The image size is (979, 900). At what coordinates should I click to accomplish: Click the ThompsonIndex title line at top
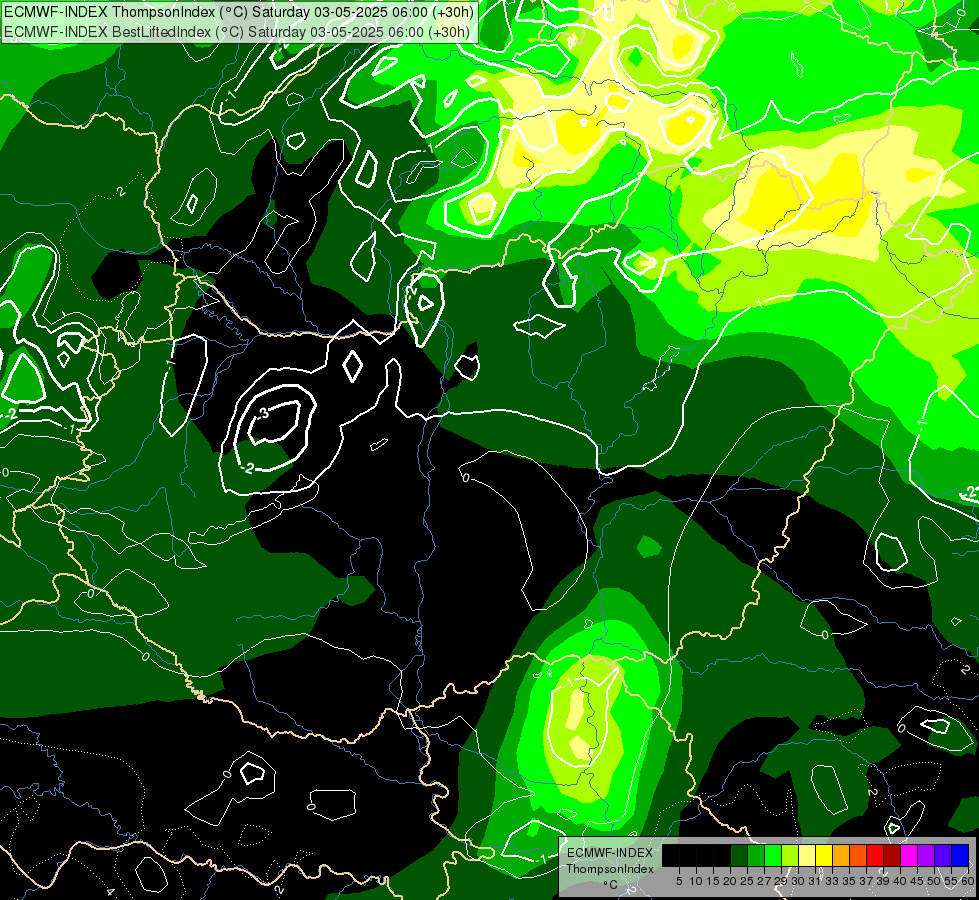239,12
